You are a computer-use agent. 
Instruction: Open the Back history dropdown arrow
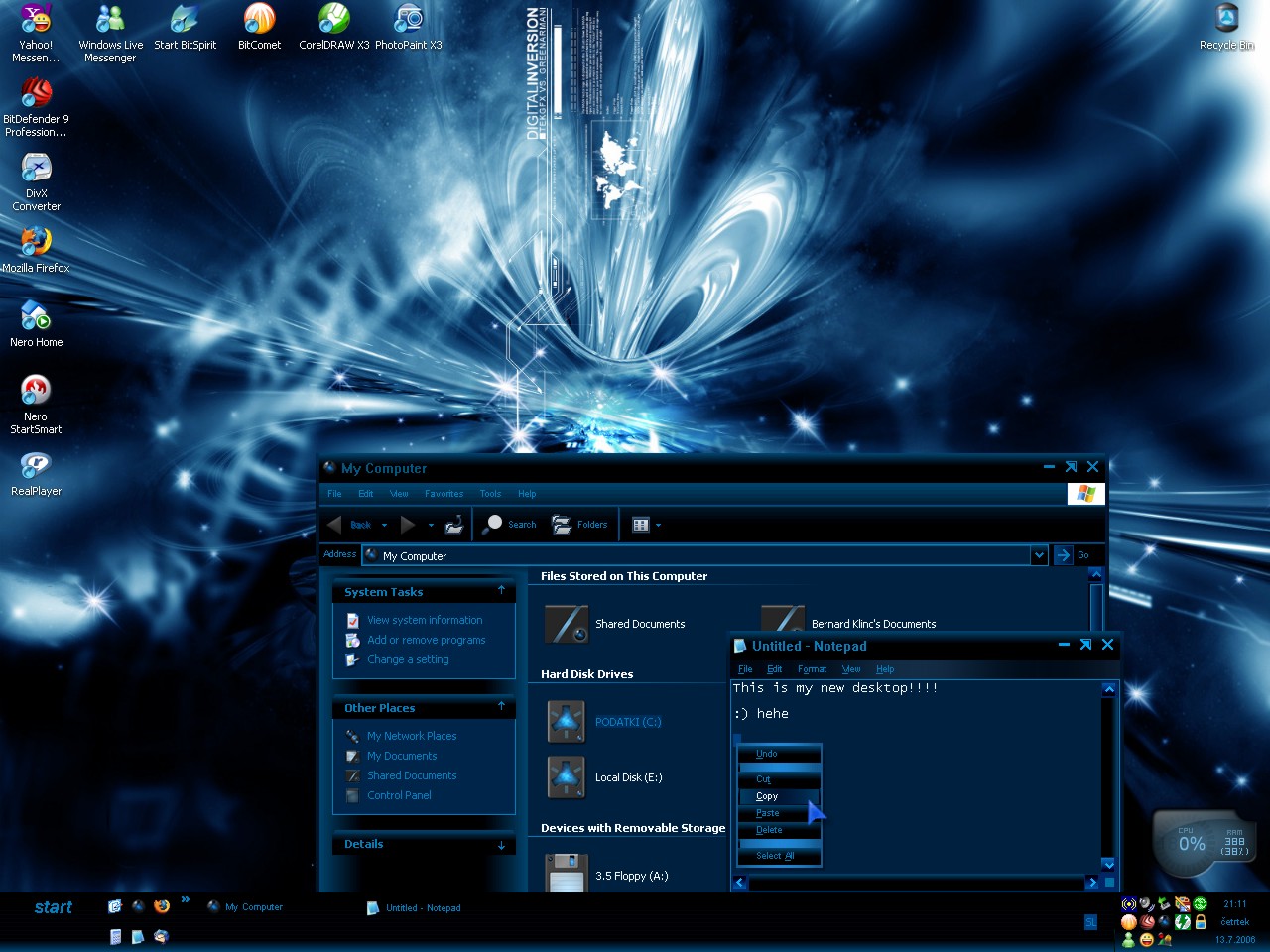pos(384,526)
